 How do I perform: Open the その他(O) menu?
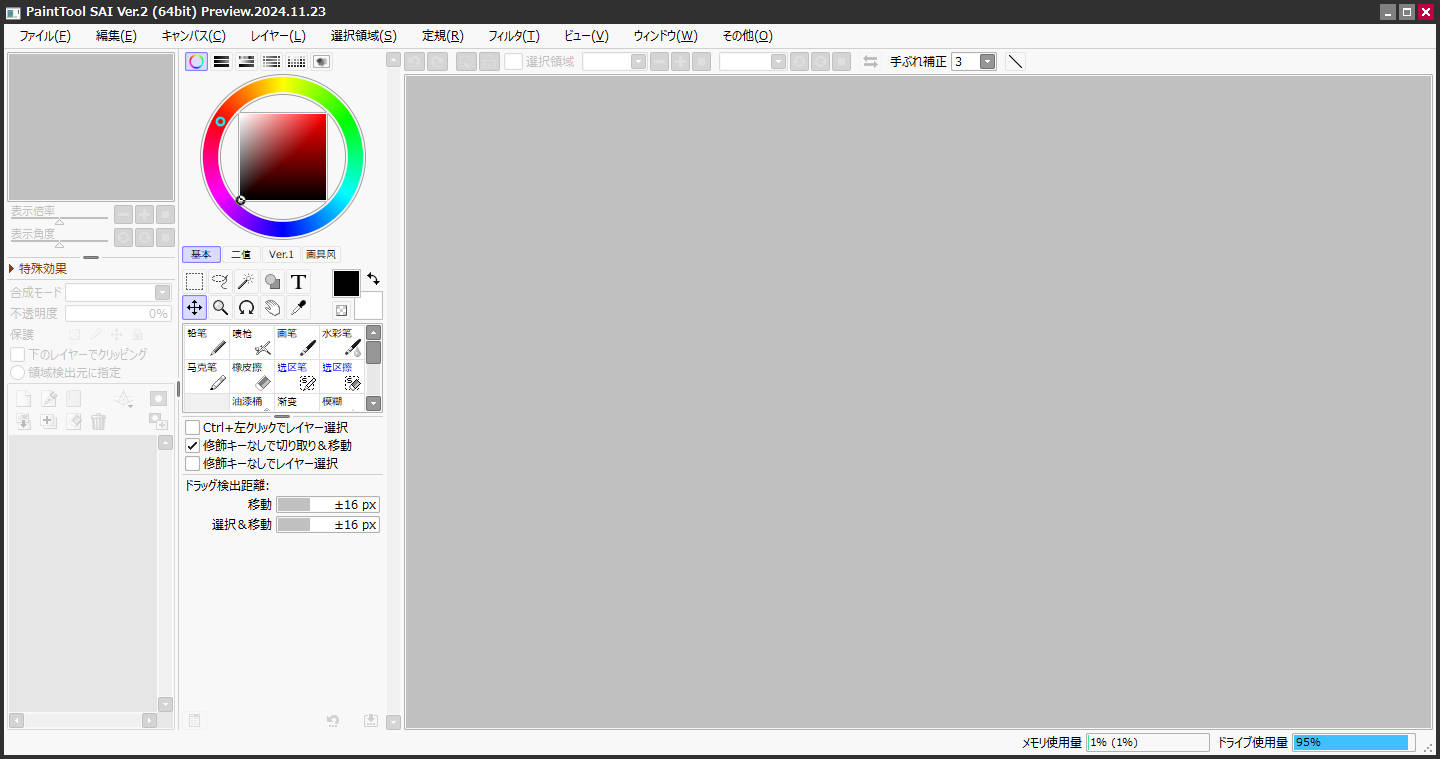747,36
